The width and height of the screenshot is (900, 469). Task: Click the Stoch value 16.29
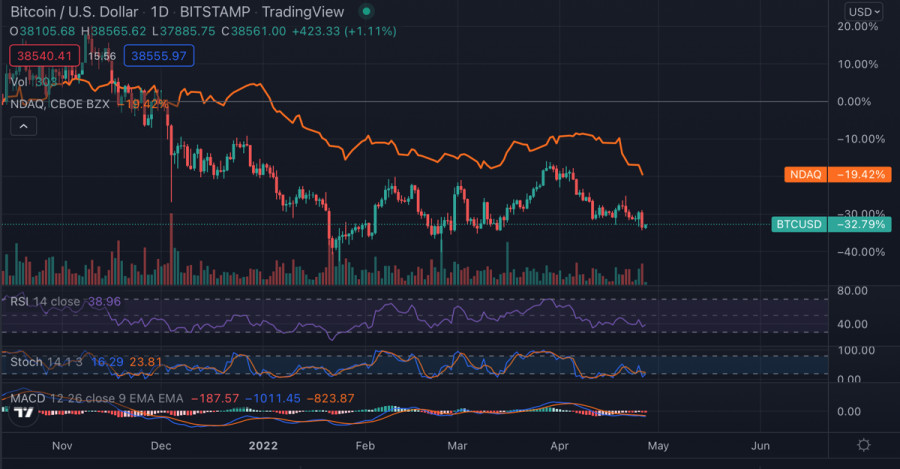[107, 362]
